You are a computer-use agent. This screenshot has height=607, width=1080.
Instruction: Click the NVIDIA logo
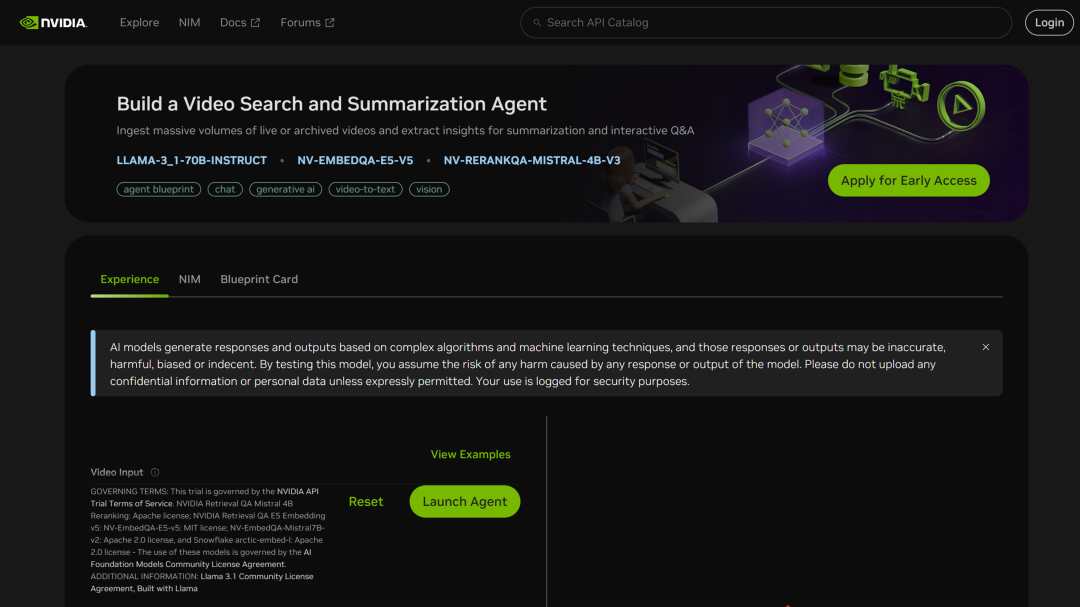click(x=53, y=23)
